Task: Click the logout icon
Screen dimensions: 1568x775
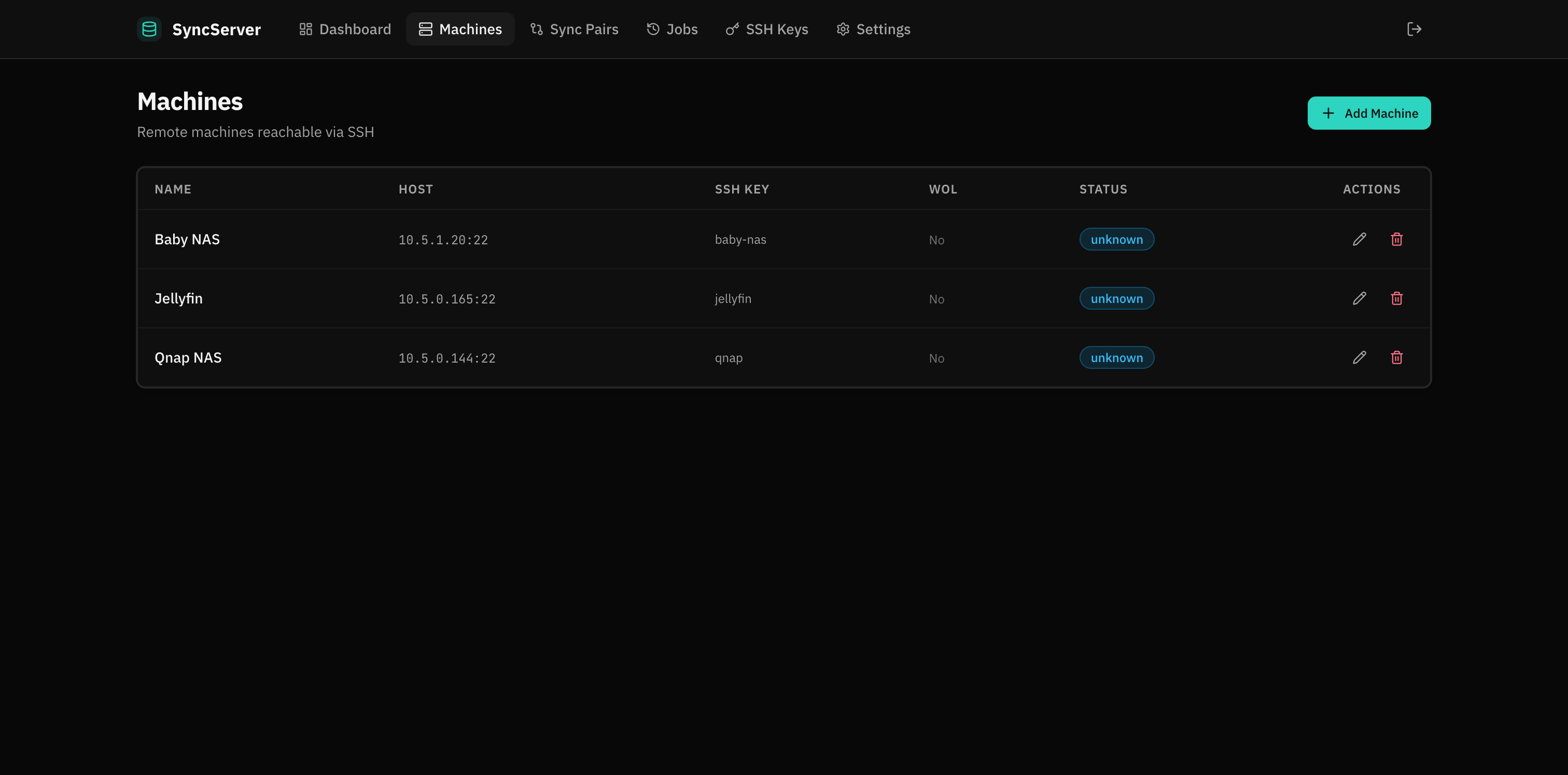Action: 1414,29
